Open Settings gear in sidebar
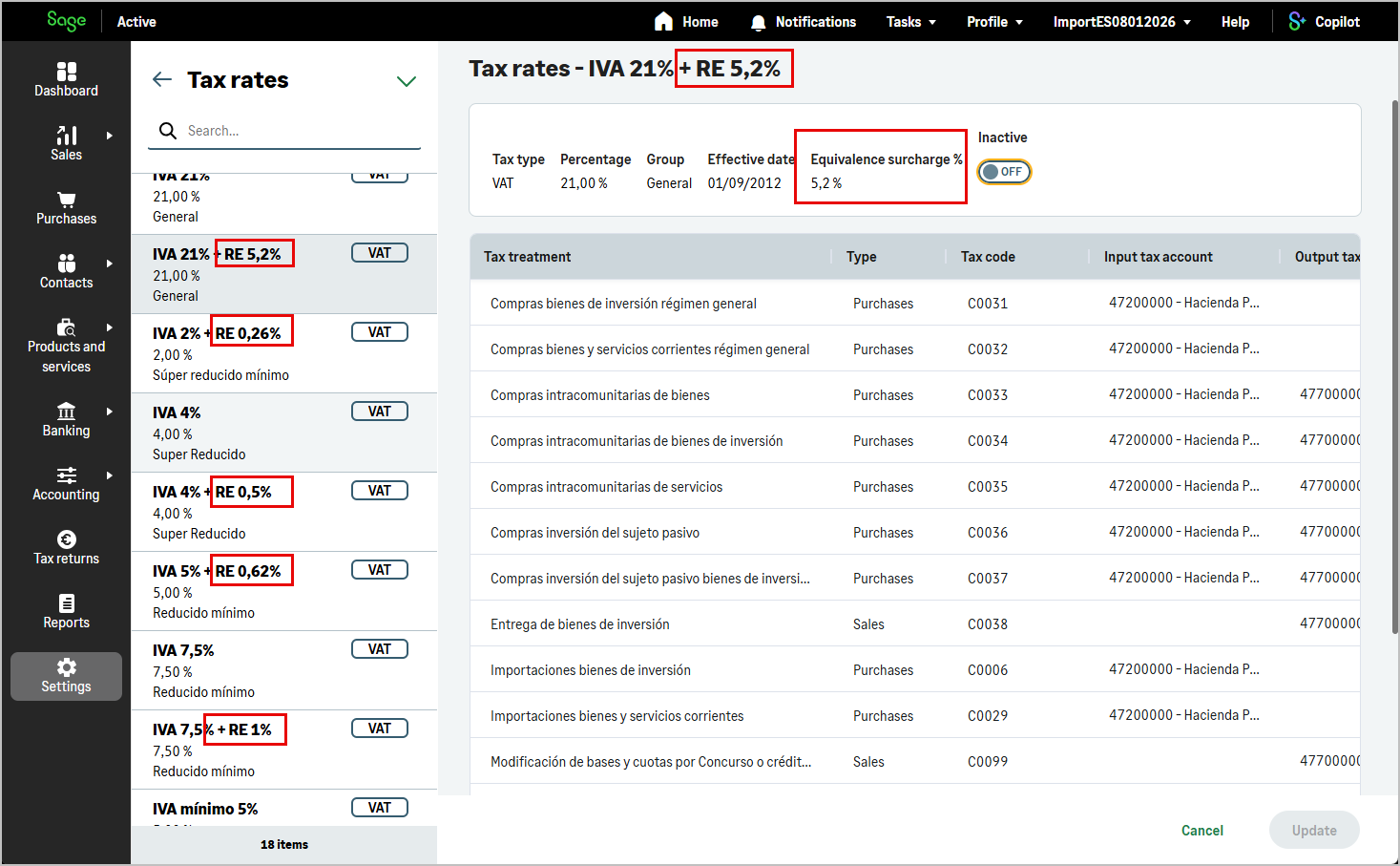 (x=66, y=667)
